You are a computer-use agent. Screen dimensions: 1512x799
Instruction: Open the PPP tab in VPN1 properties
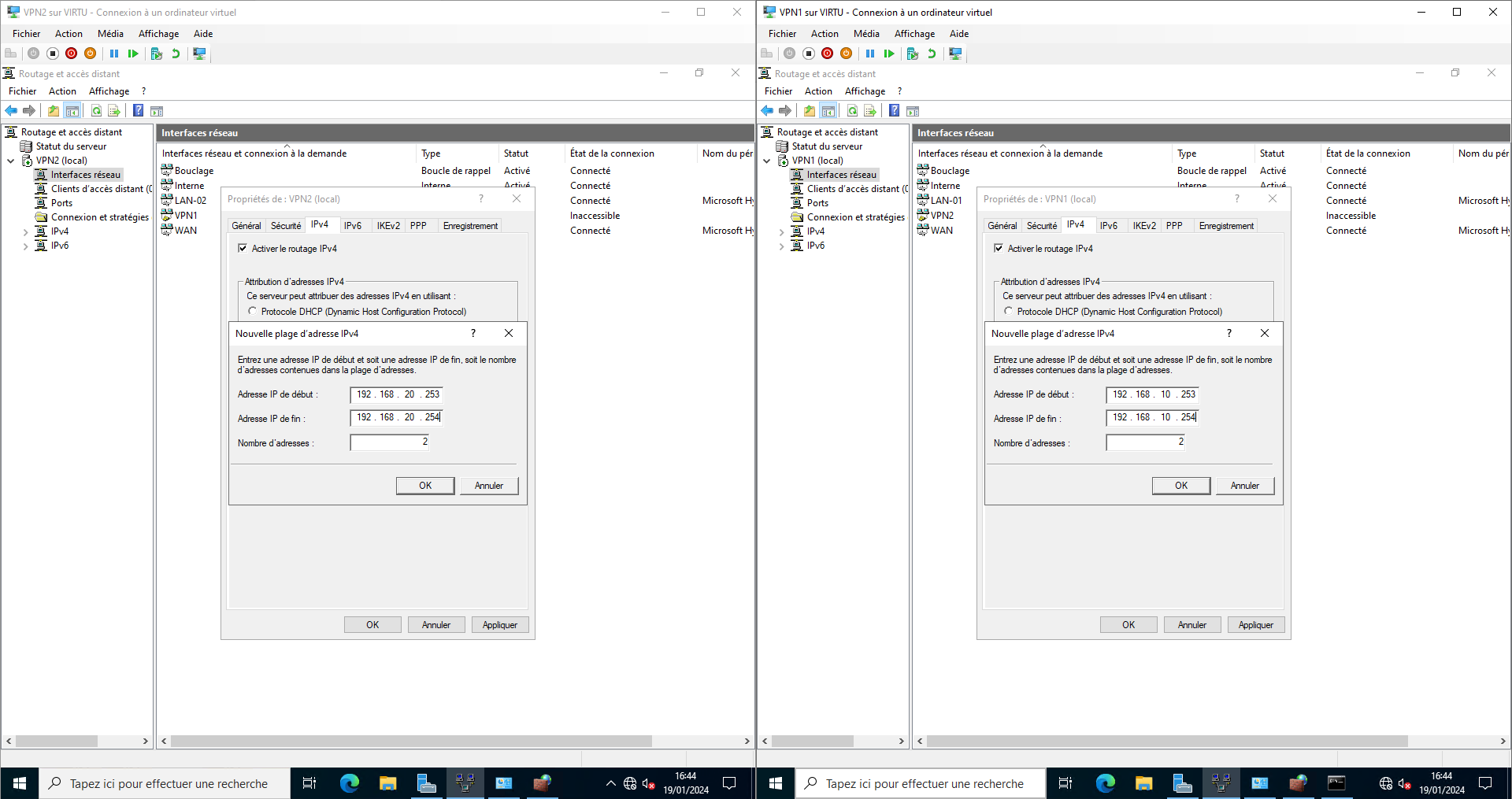[1174, 226]
